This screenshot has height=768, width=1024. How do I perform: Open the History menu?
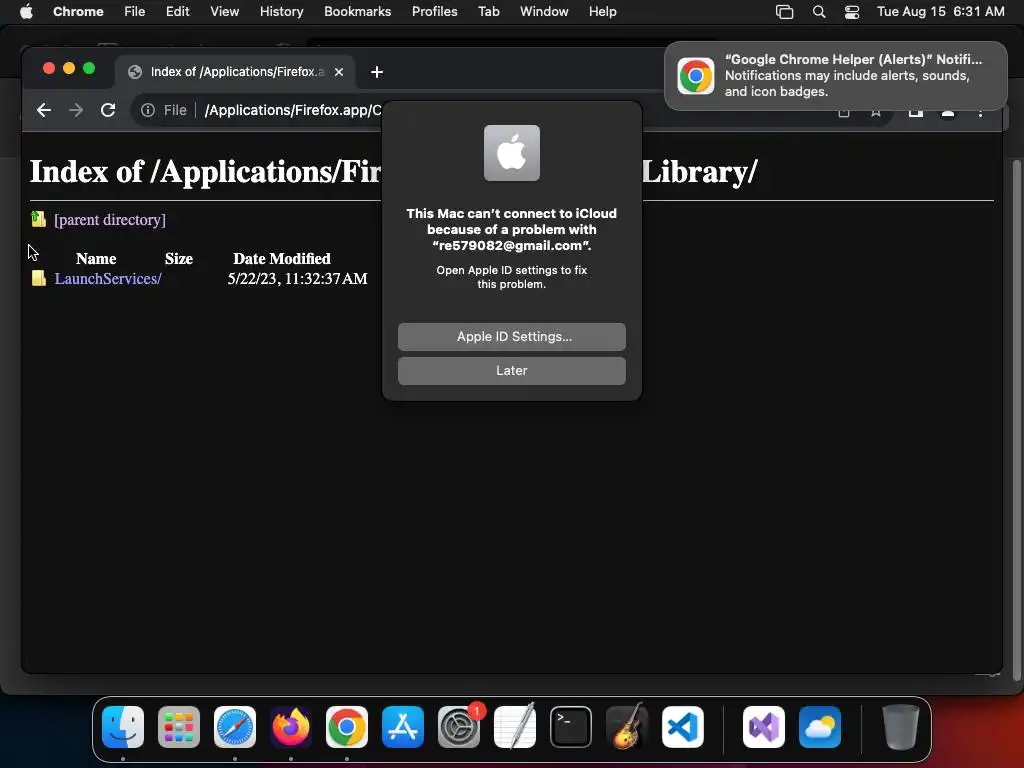point(281,11)
